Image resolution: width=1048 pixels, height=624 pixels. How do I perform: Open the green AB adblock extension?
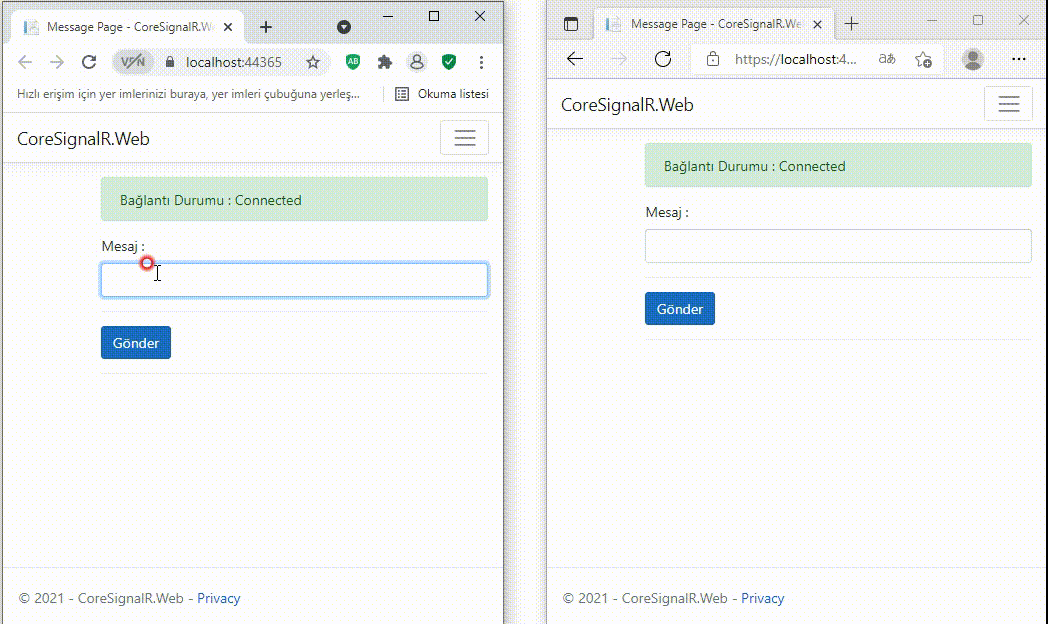coord(353,62)
